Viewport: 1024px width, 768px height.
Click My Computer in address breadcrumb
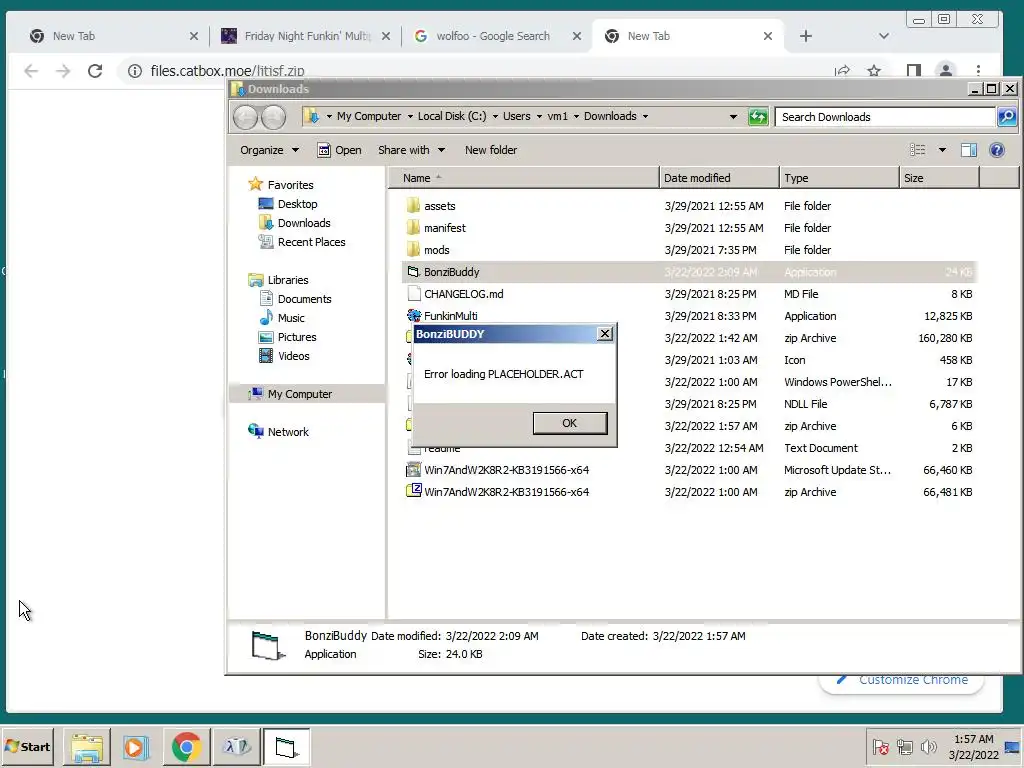[x=368, y=116]
